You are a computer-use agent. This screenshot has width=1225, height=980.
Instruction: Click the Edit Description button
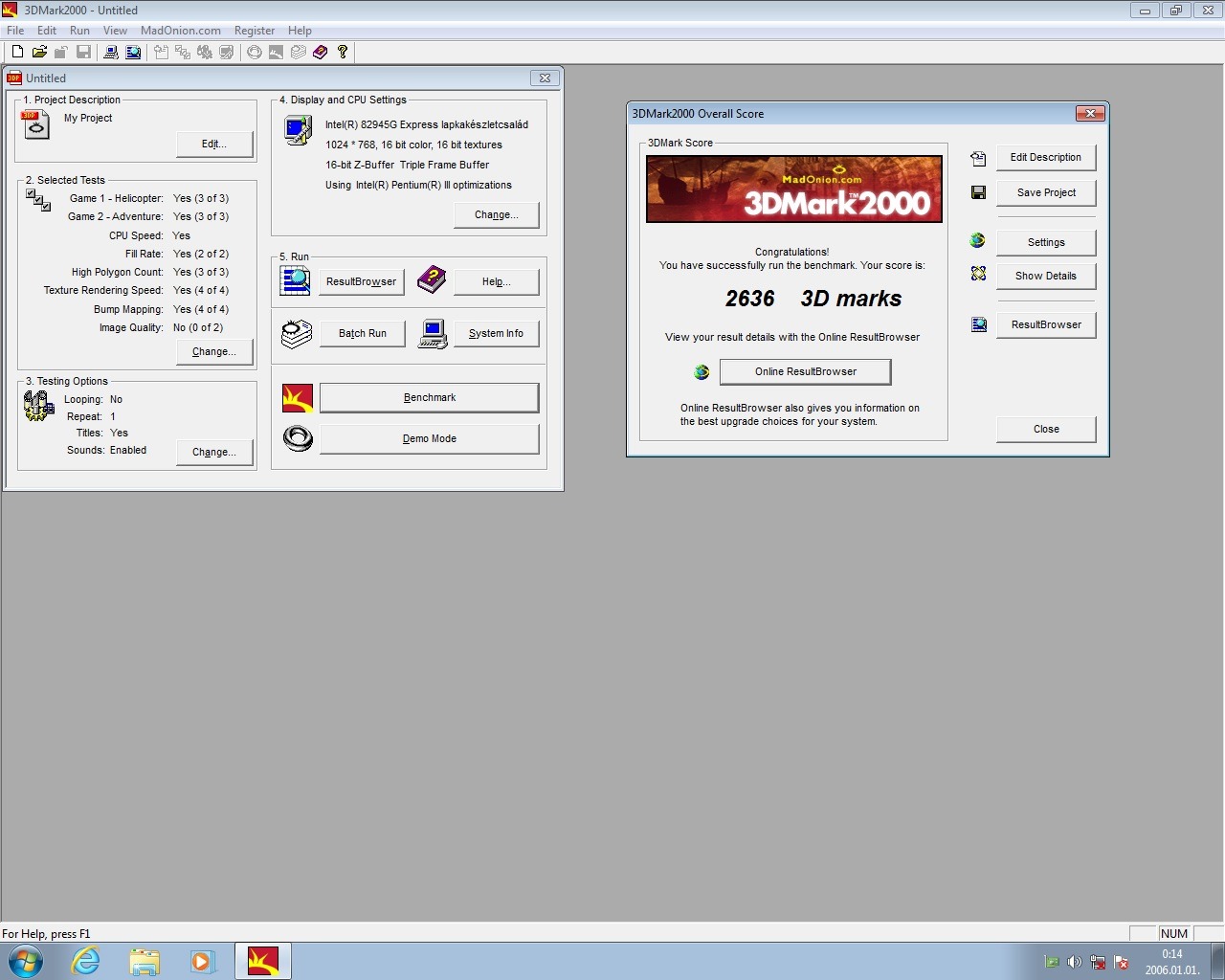point(1046,158)
